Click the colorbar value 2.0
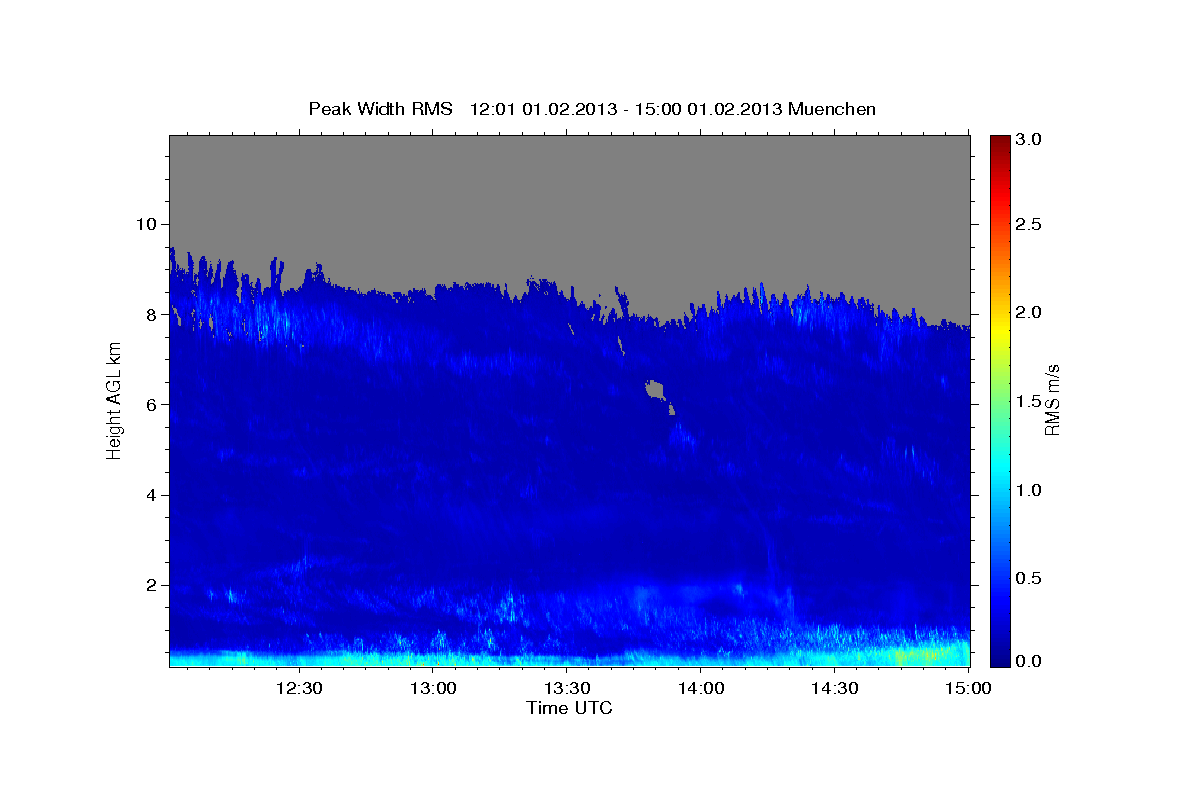Image resolution: width=1200 pixels, height=800 pixels. point(1029,312)
